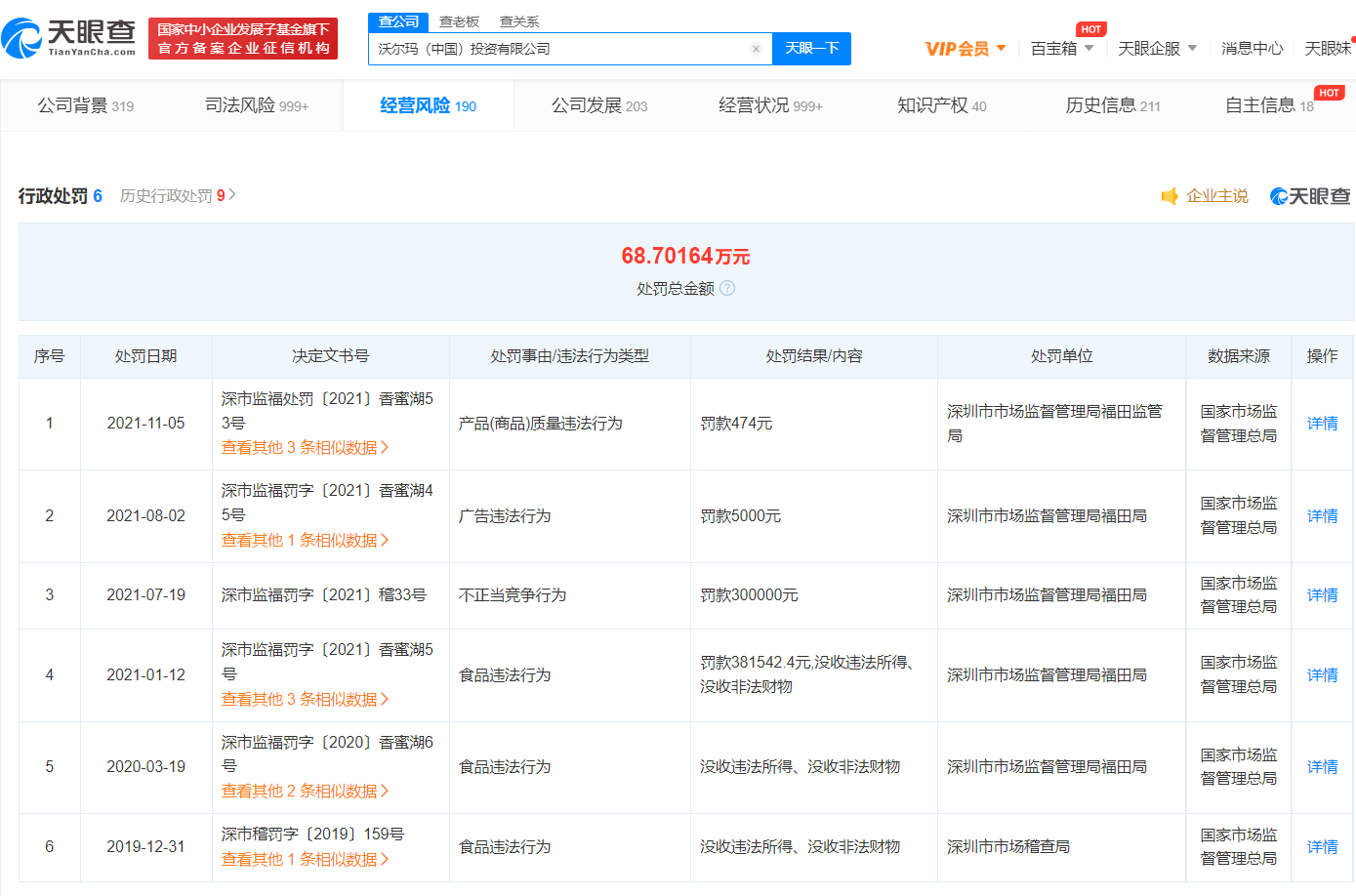
Task: Expand 查看其他 1 条相似数据 in row 6
Action: (x=306, y=859)
